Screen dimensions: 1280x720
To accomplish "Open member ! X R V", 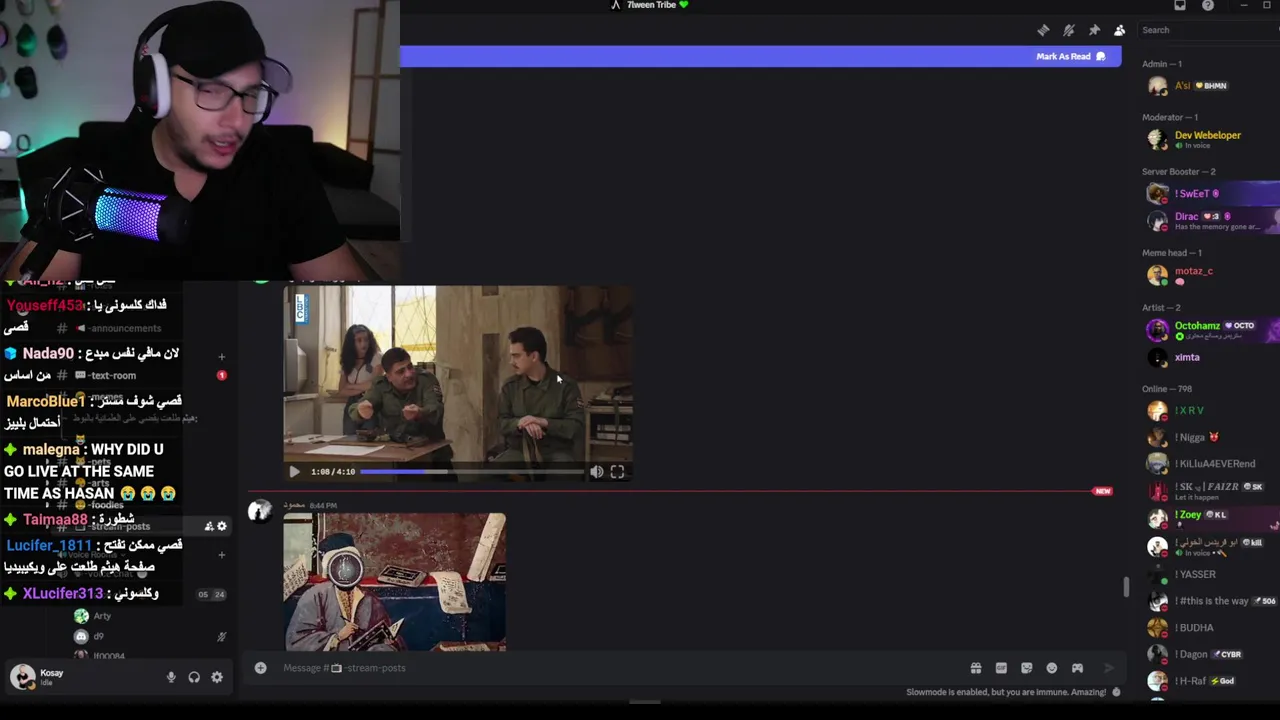I will point(1189,411).
